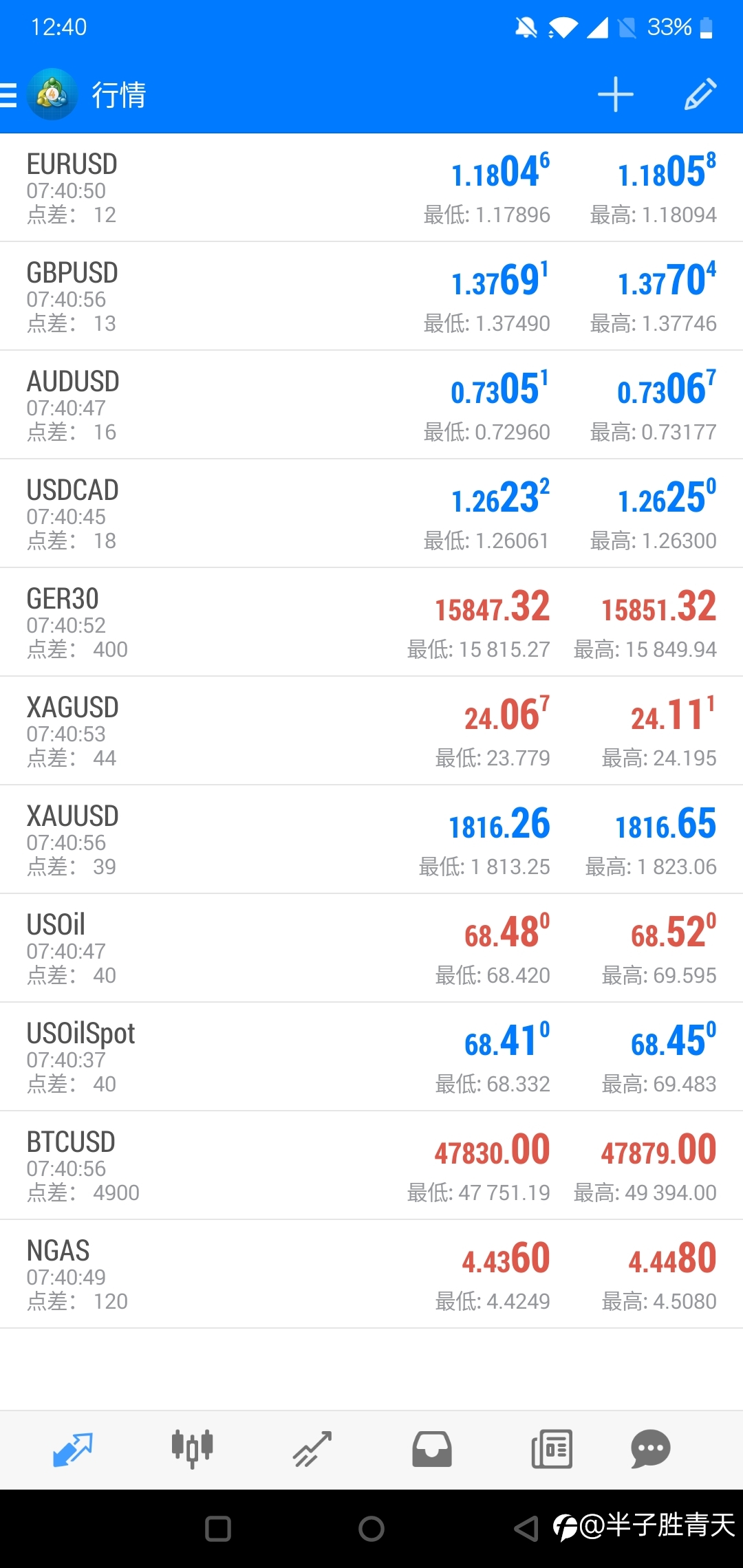Tap the MetaTrader app logo

pos(52,95)
